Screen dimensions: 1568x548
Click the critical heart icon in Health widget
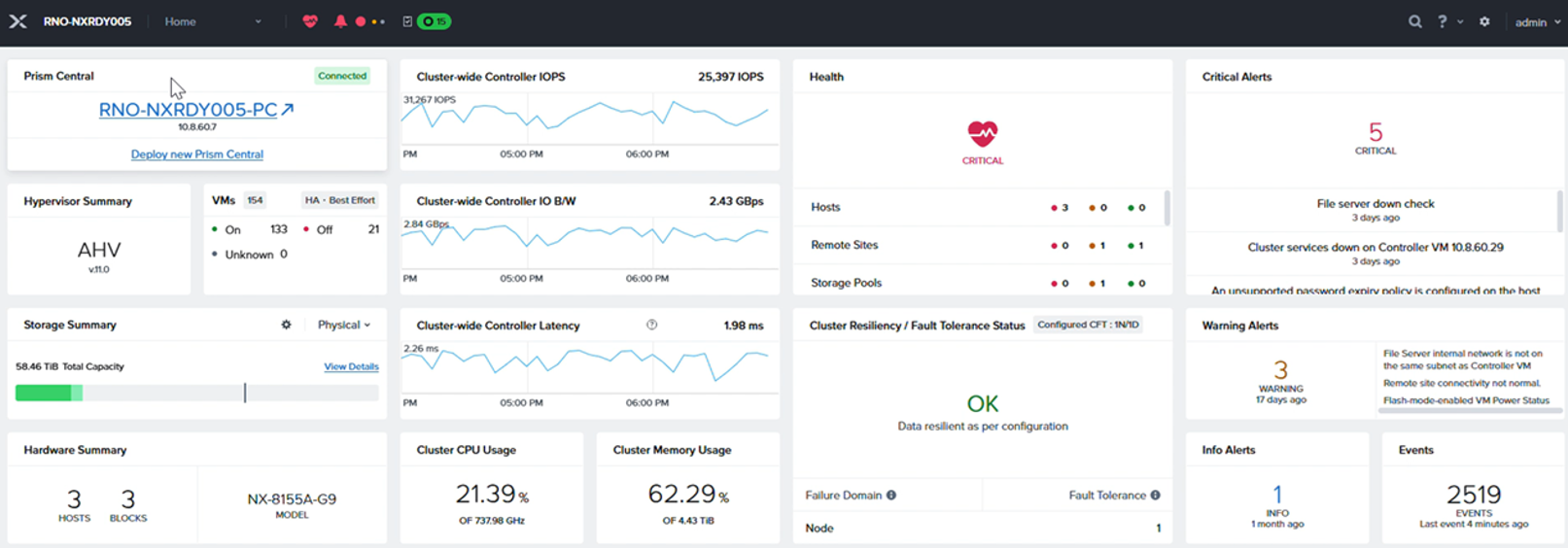tap(983, 134)
